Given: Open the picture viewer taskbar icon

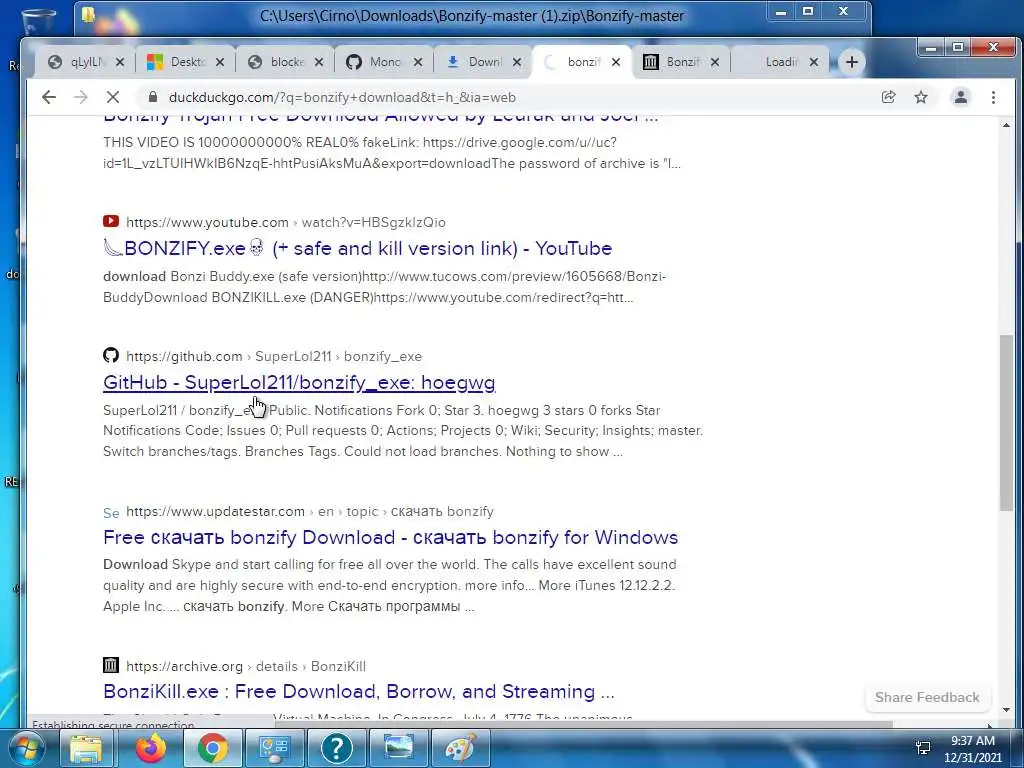Looking at the screenshot, I should [398, 748].
